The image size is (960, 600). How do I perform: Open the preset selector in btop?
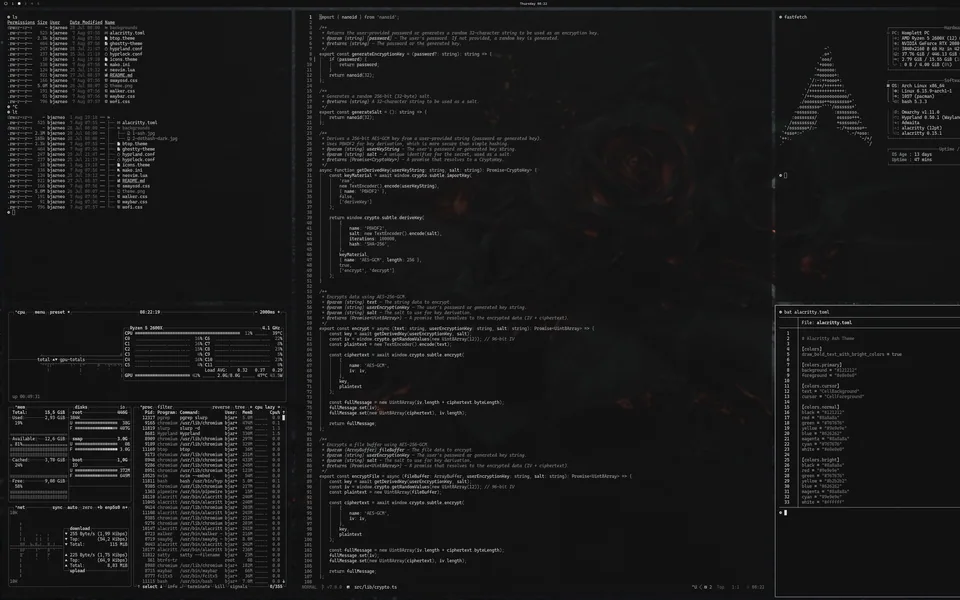point(57,312)
